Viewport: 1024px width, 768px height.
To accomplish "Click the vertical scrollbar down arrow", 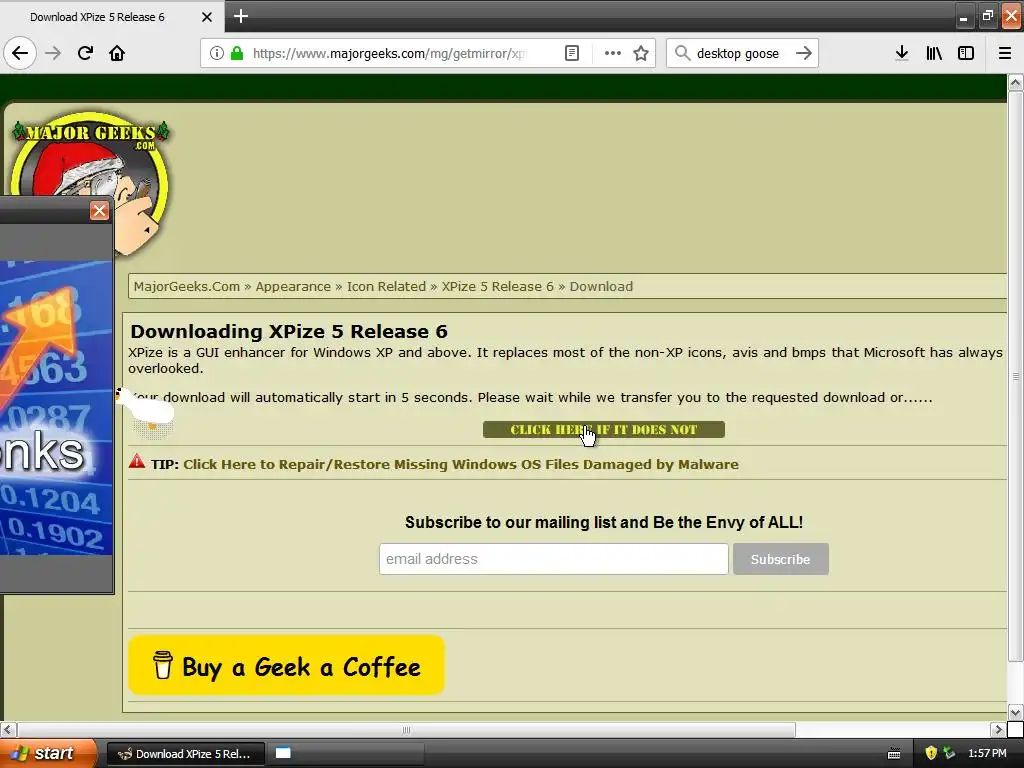I will click(x=1015, y=711).
